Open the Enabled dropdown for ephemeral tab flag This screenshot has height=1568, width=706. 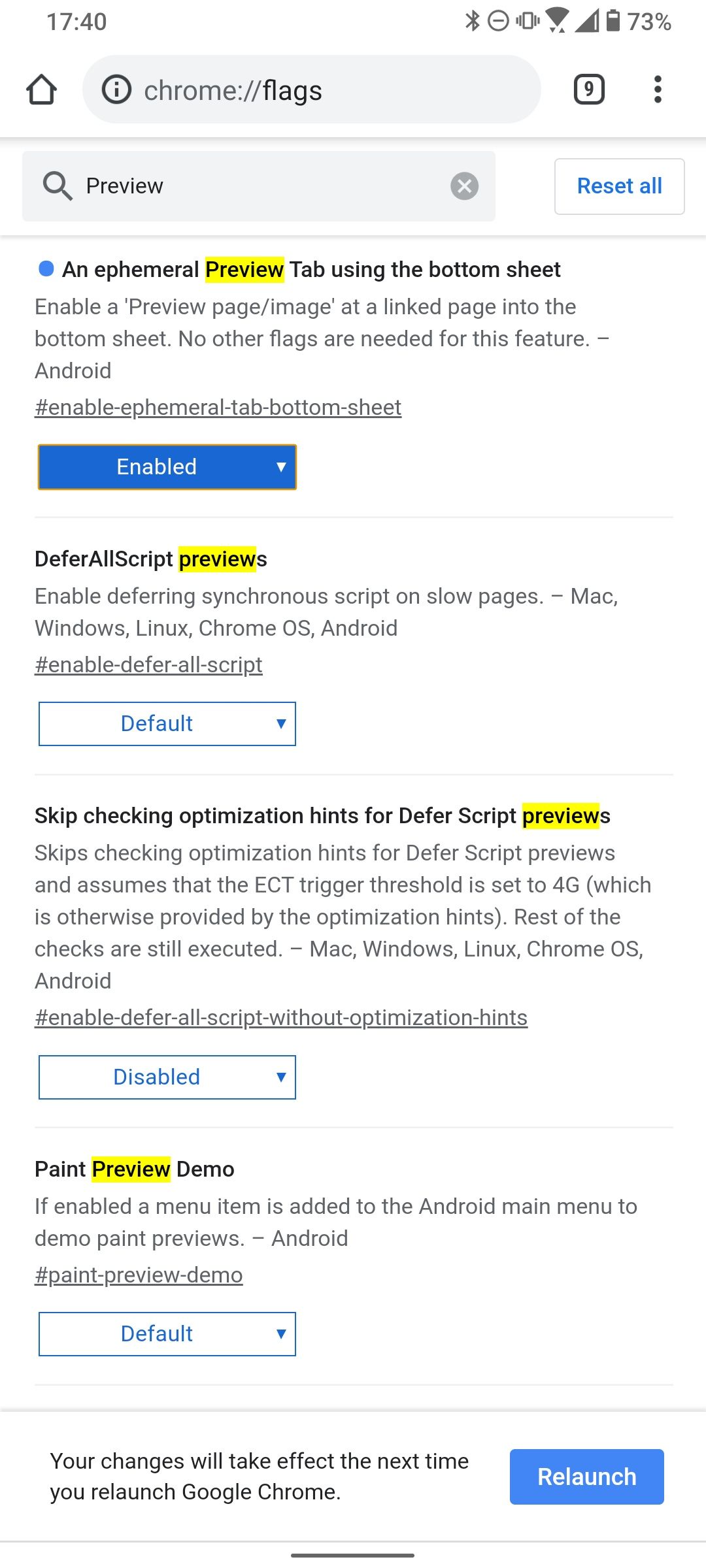click(x=167, y=466)
